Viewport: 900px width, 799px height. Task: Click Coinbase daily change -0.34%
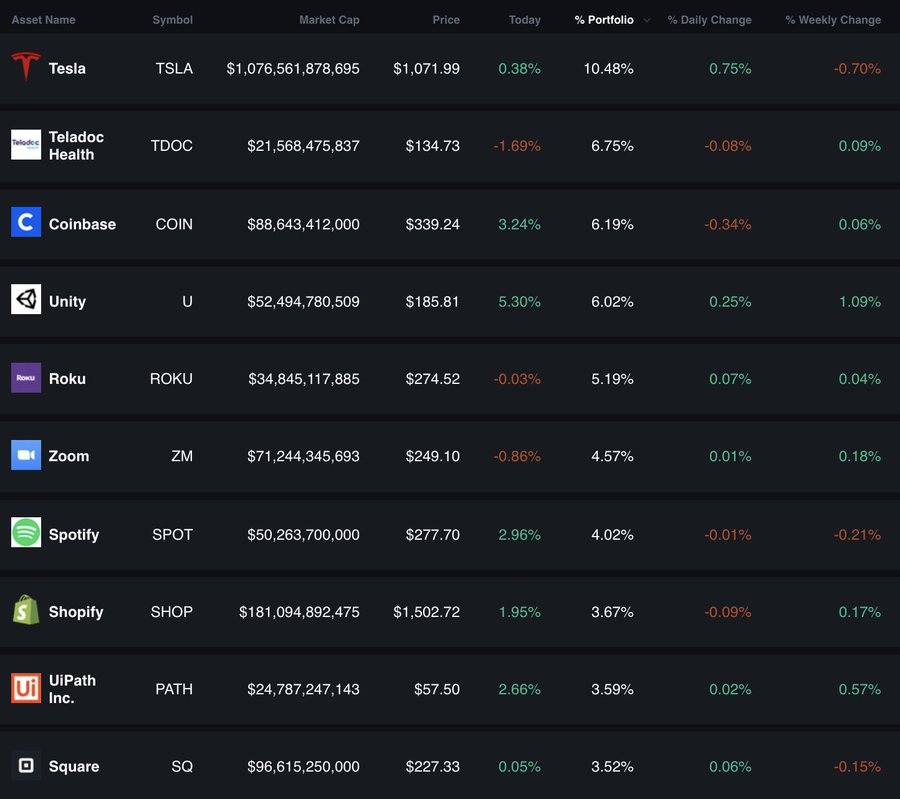coord(728,224)
